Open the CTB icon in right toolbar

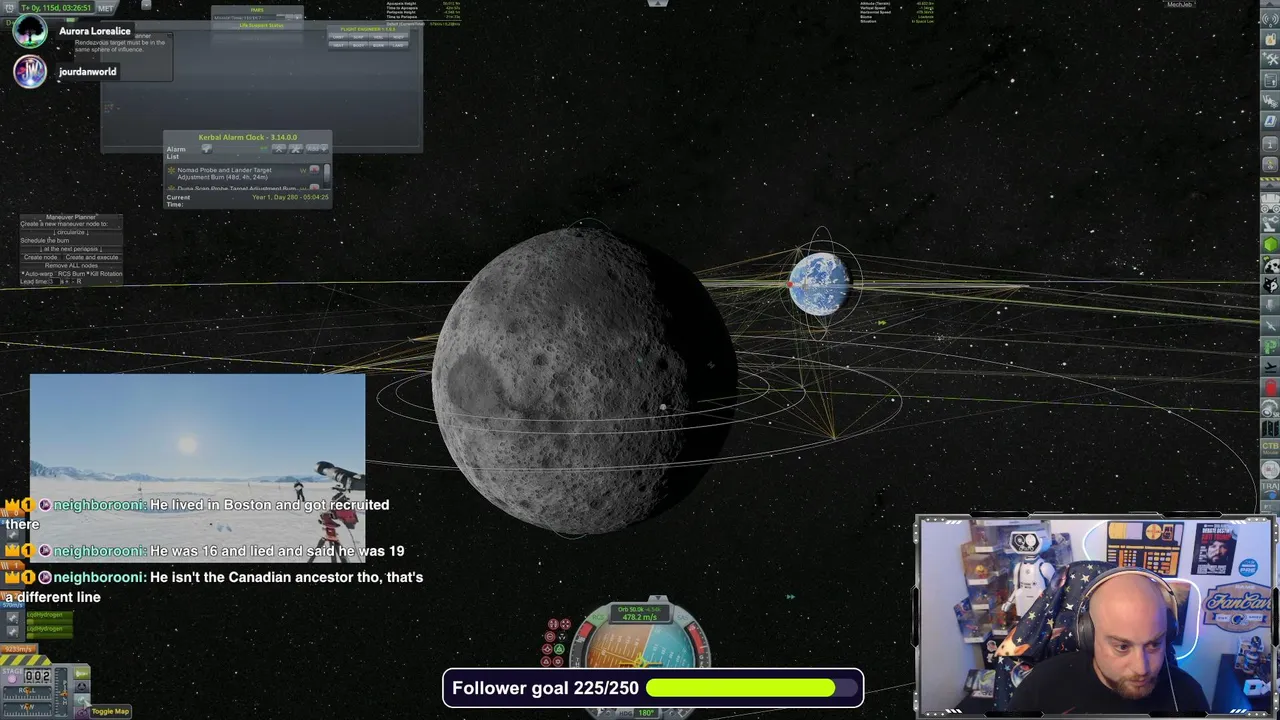click(1270, 449)
